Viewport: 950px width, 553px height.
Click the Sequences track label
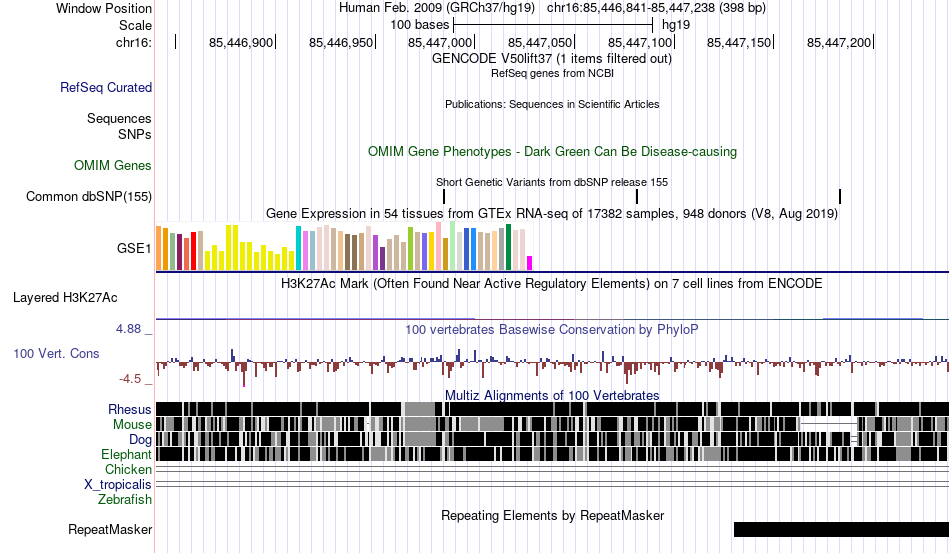pos(119,119)
